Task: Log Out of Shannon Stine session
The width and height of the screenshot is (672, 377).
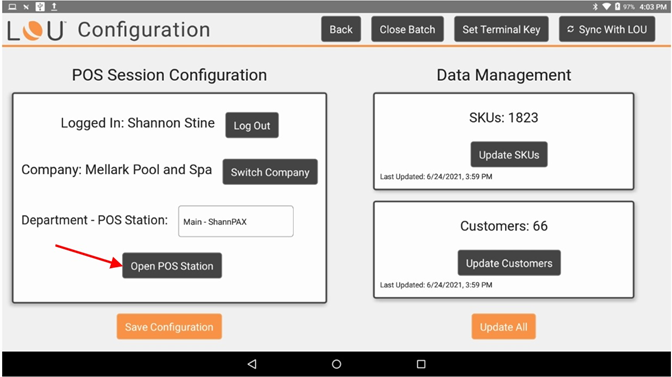Action: pyautogui.click(x=252, y=126)
